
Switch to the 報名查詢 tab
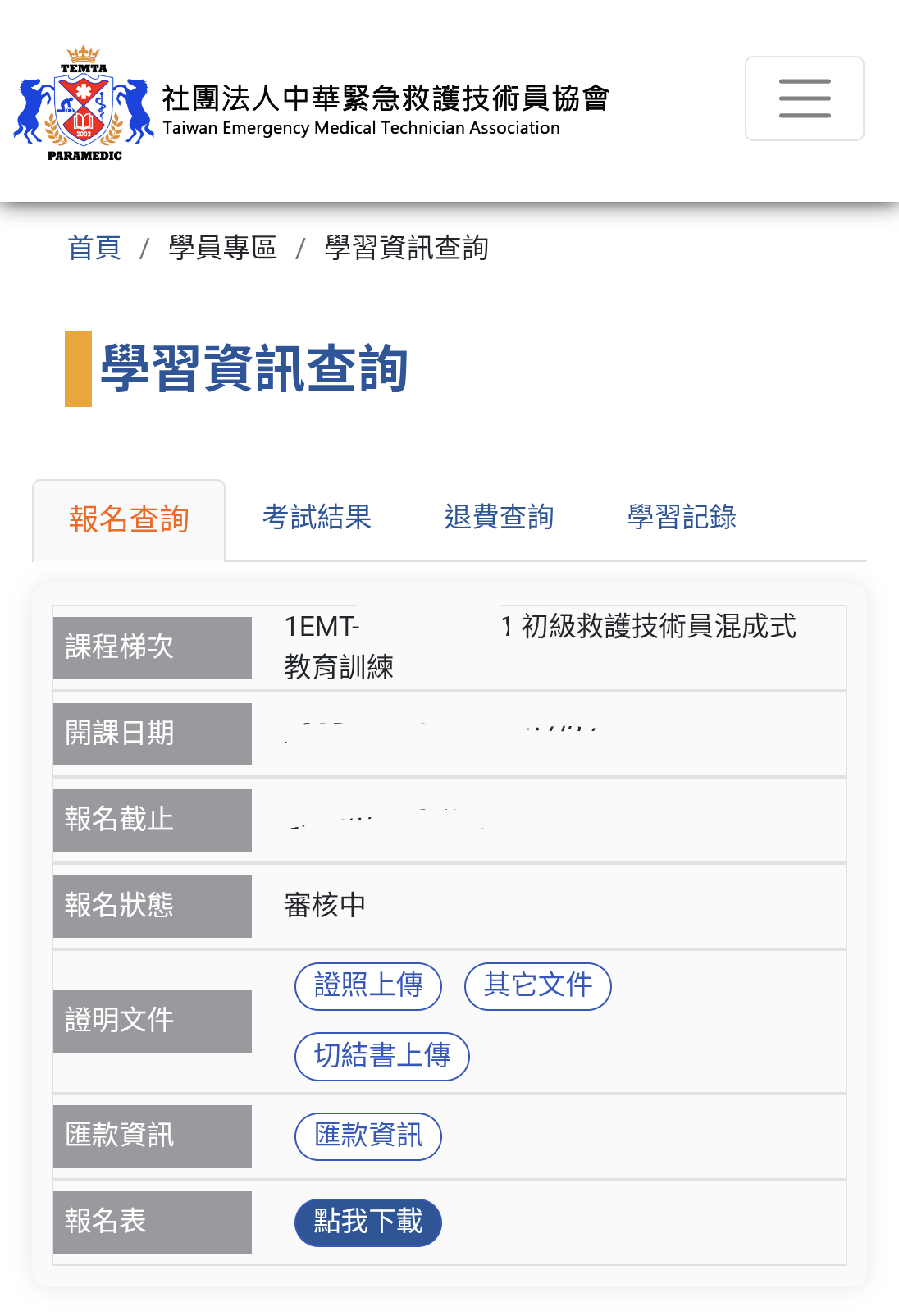(129, 520)
